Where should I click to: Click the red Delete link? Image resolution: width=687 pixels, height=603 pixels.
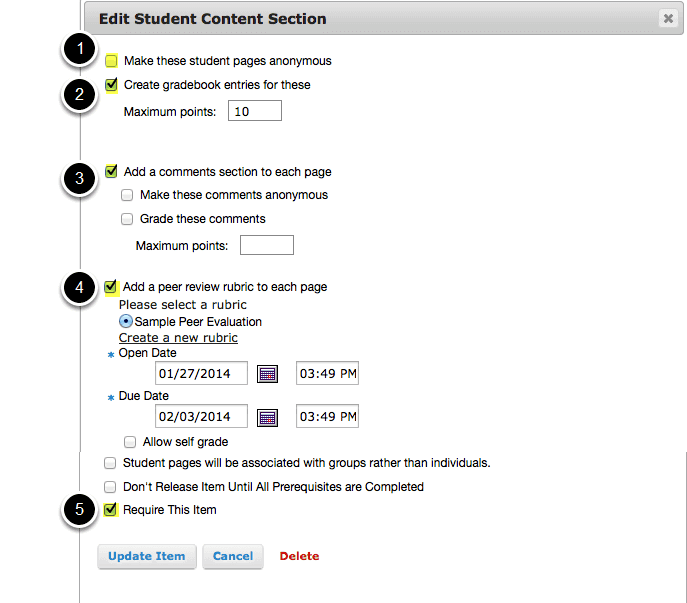pos(299,556)
